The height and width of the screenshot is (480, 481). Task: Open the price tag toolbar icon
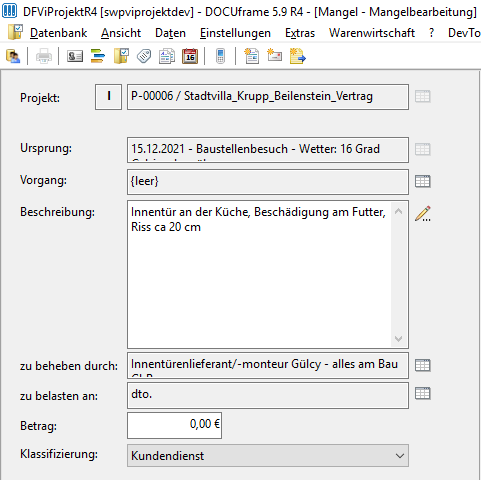(x=144, y=56)
